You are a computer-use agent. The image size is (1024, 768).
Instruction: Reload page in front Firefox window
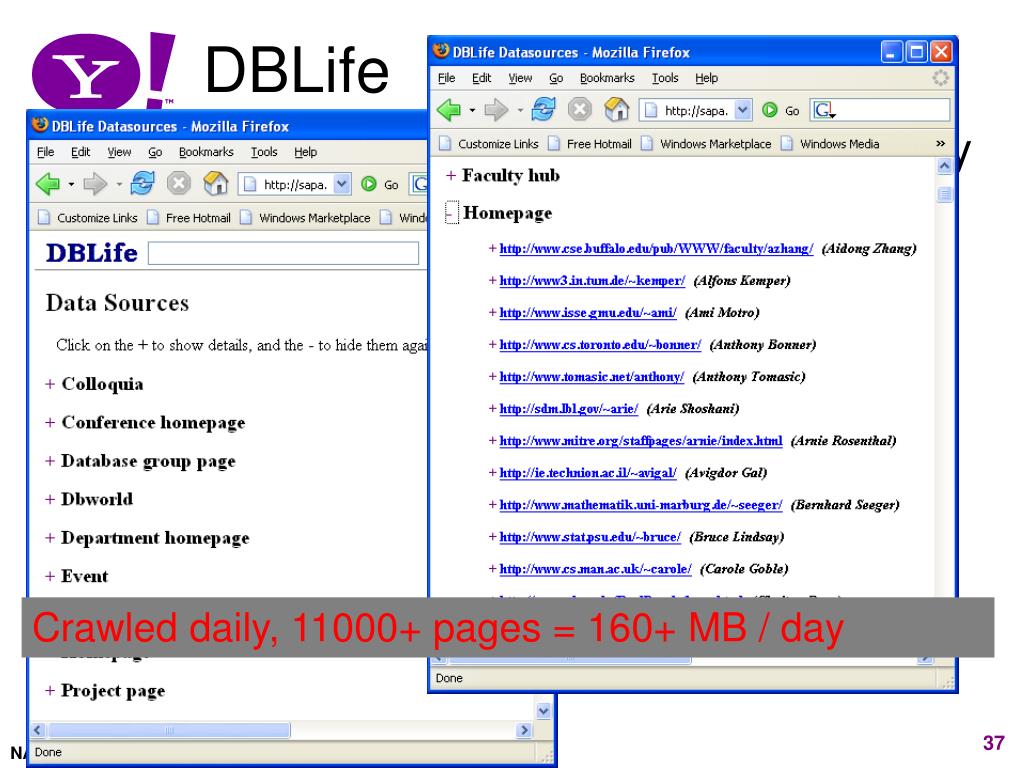[x=543, y=110]
